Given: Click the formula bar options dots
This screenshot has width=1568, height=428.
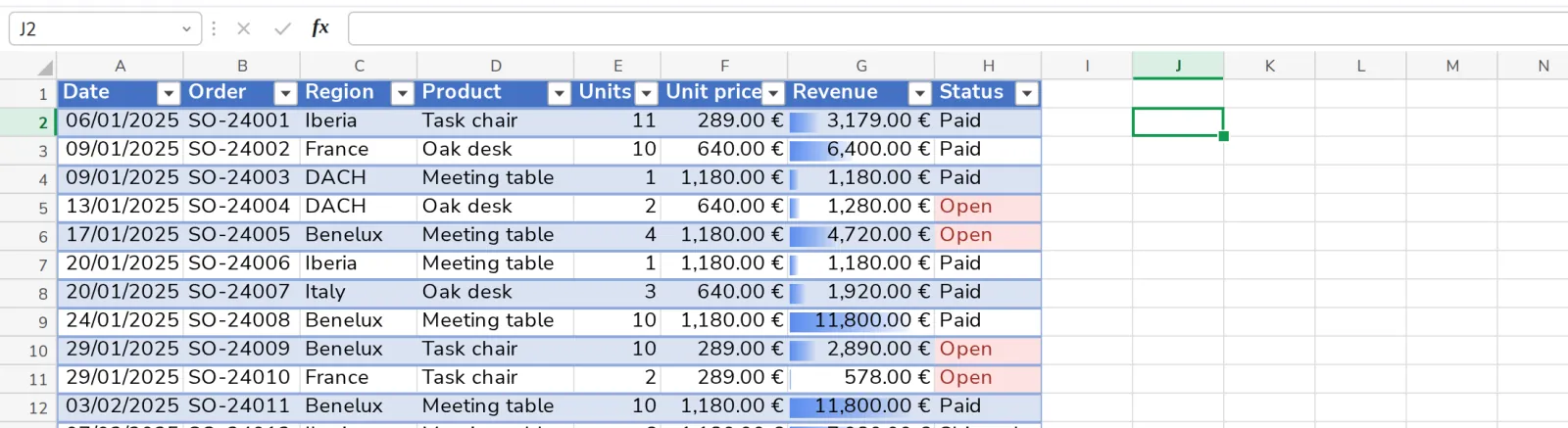Looking at the screenshot, I should click(214, 28).
